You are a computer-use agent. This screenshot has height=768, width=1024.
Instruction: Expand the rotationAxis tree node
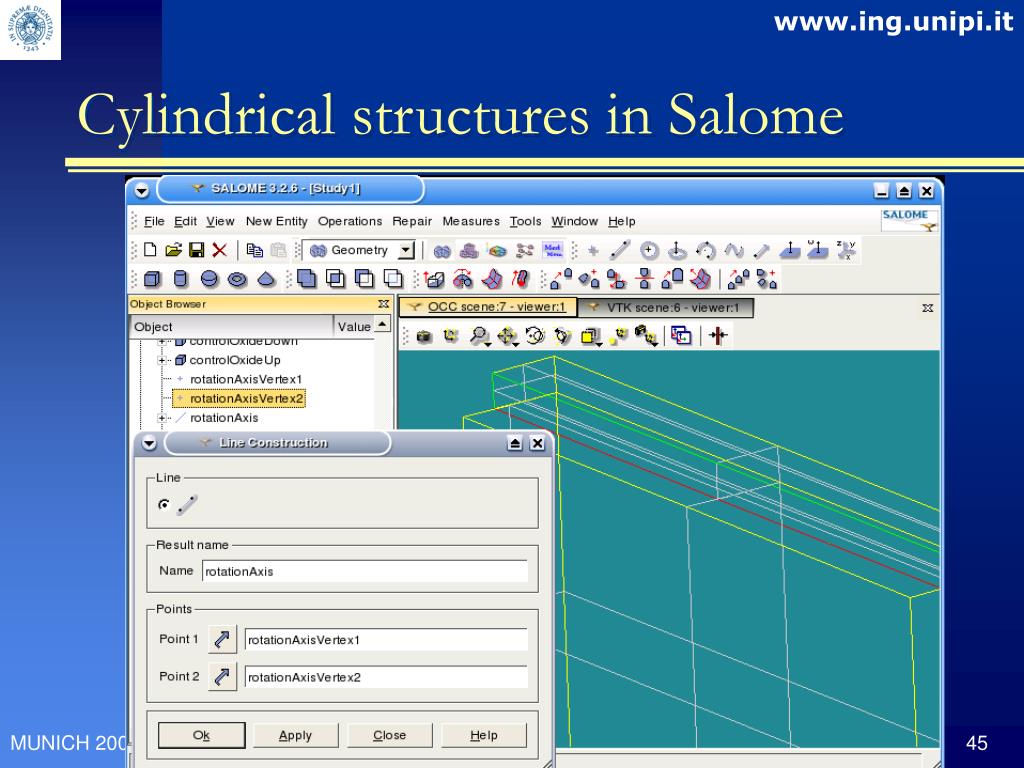tap(161, 418)
